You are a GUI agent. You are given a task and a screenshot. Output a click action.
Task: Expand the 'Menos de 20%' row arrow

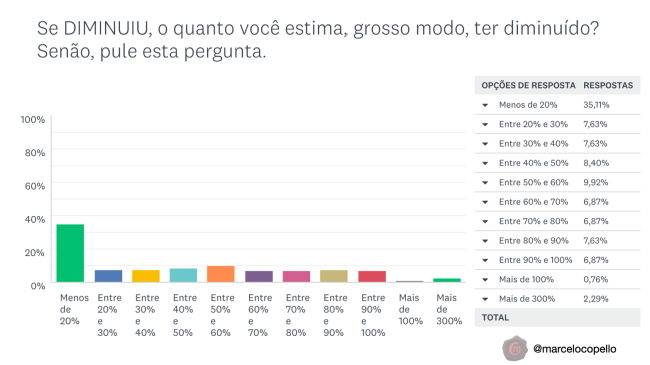tap(485, 105)
